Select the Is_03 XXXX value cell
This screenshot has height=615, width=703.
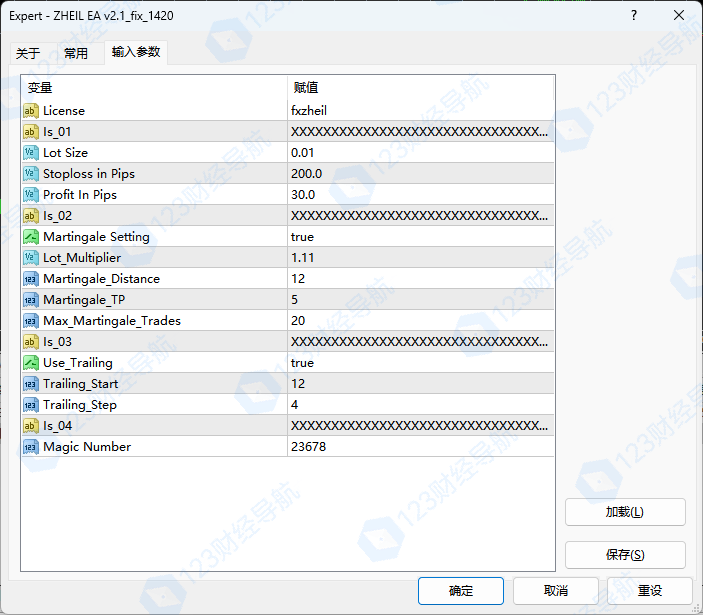[x=421, y=342]
